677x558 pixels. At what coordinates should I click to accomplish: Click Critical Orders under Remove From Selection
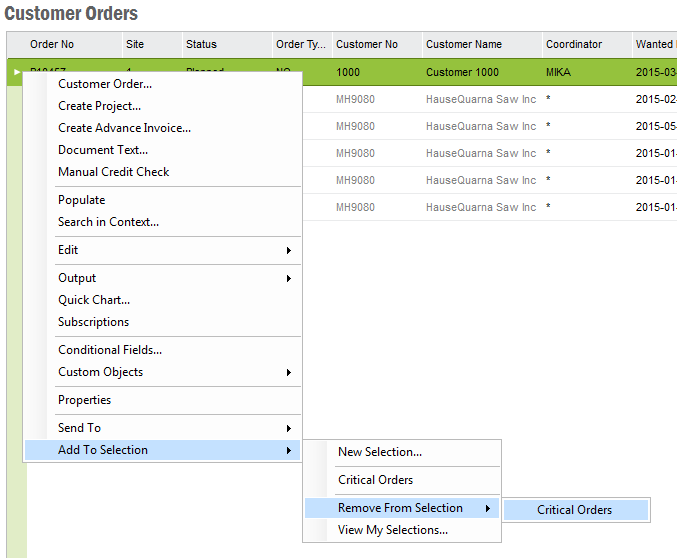pos(574,510)
